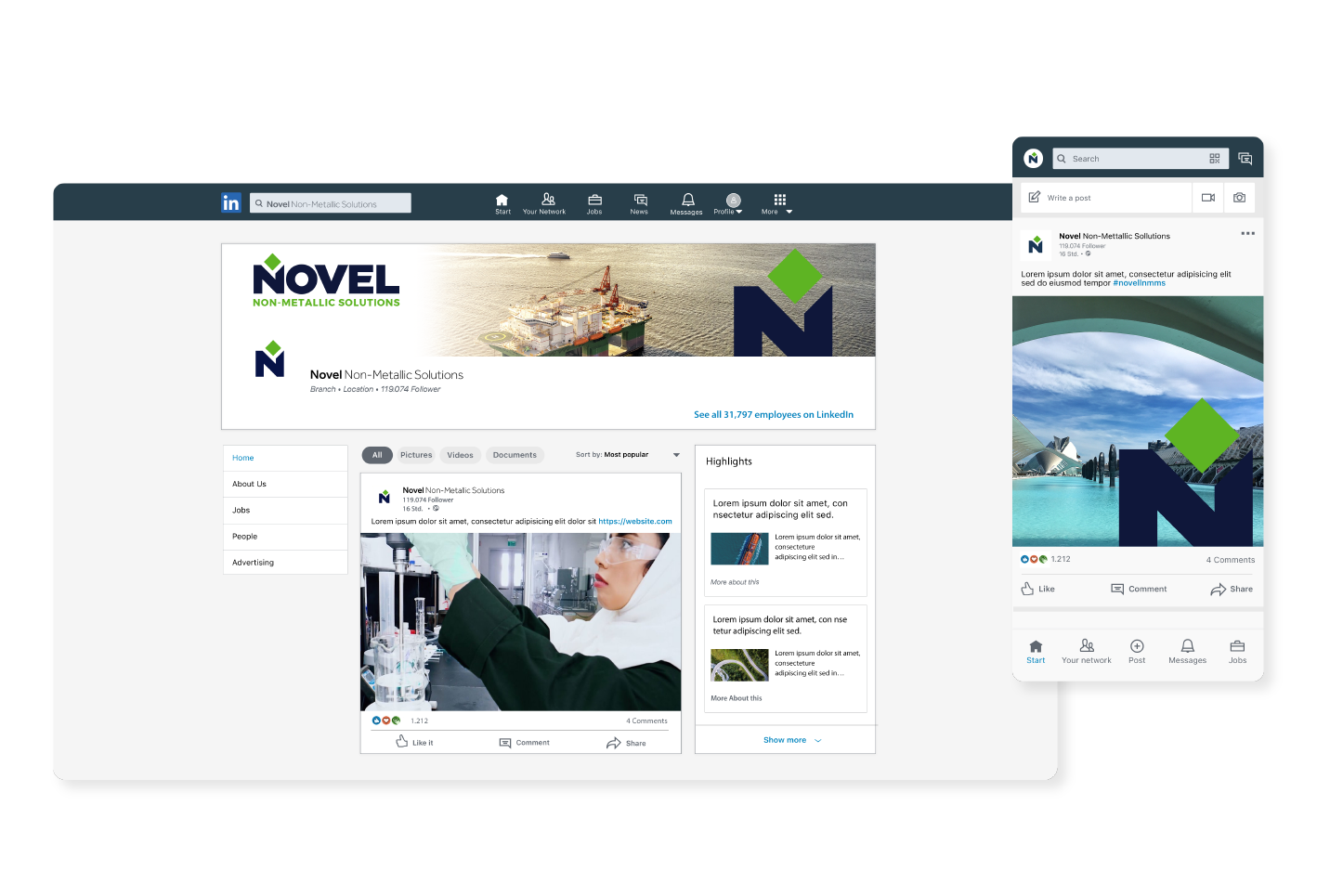Screen dimensions: 1317x896
Task: Select the Documents filter pill
Action: tap(515, 455)
